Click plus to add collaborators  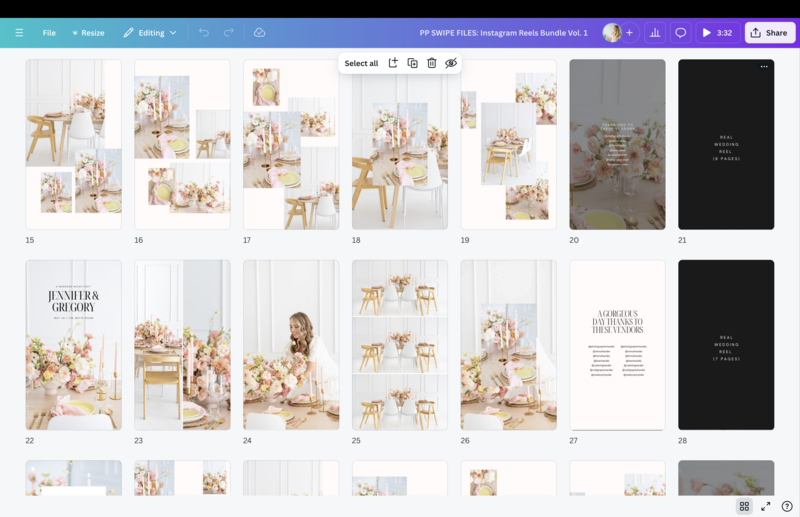pos(629,33)
